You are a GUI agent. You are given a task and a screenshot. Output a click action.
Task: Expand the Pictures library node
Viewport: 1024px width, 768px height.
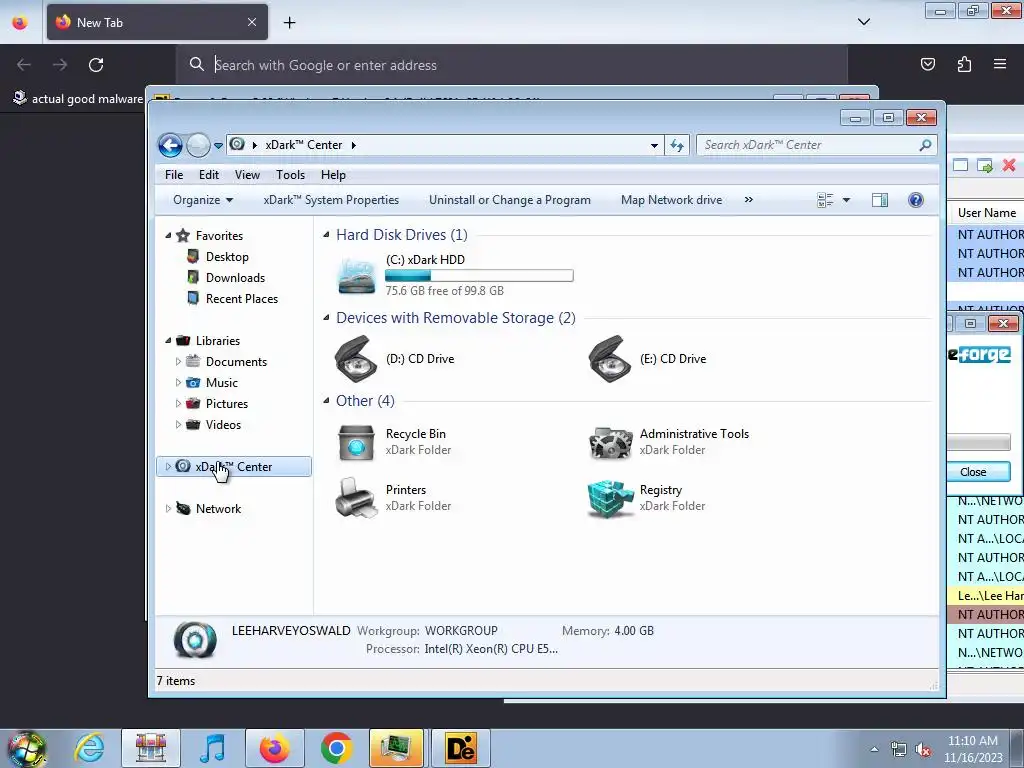pyautogui.click(x=178, y=403)
